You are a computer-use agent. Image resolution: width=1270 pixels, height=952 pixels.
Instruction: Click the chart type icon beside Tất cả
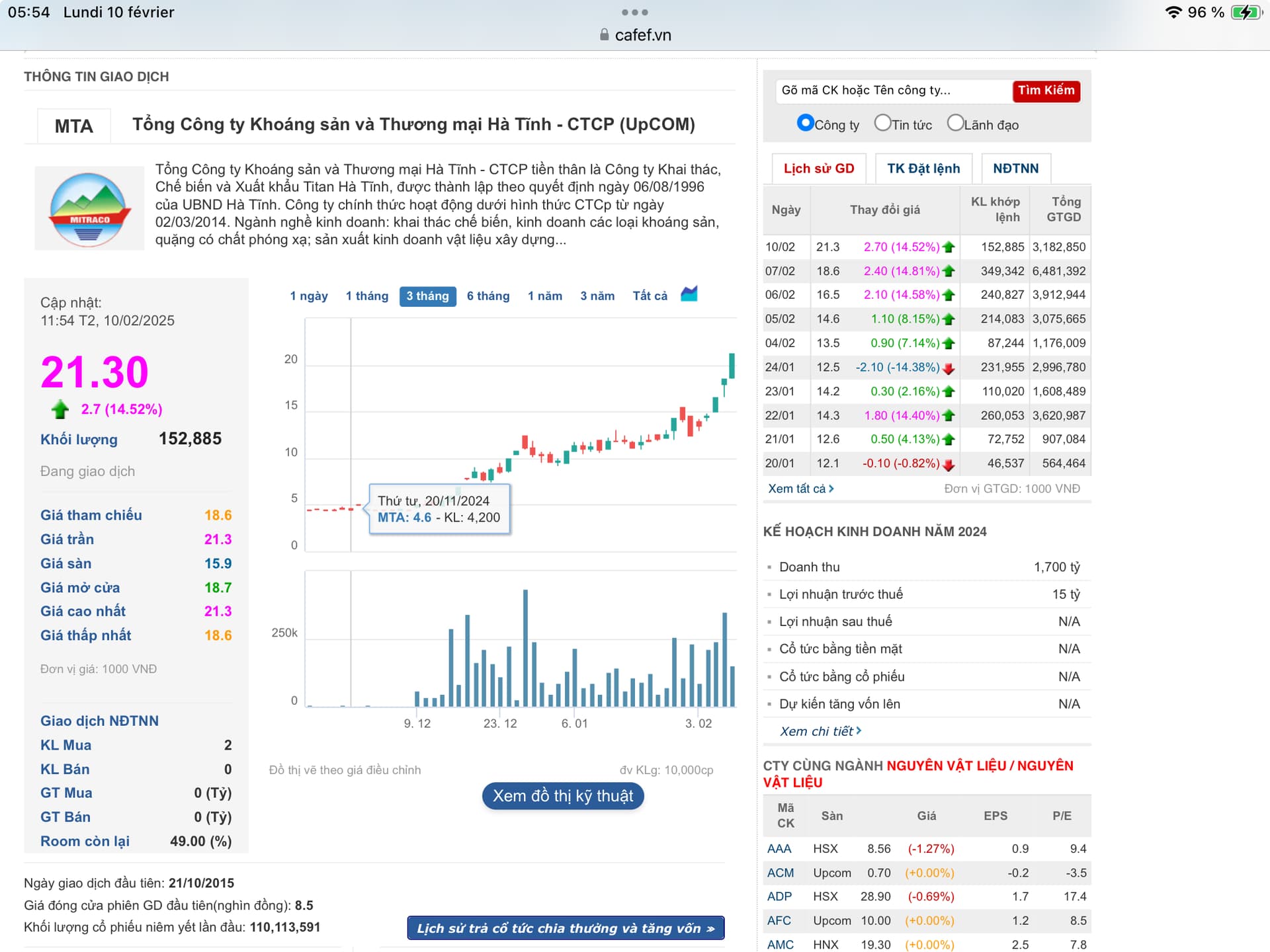(689, 294)
